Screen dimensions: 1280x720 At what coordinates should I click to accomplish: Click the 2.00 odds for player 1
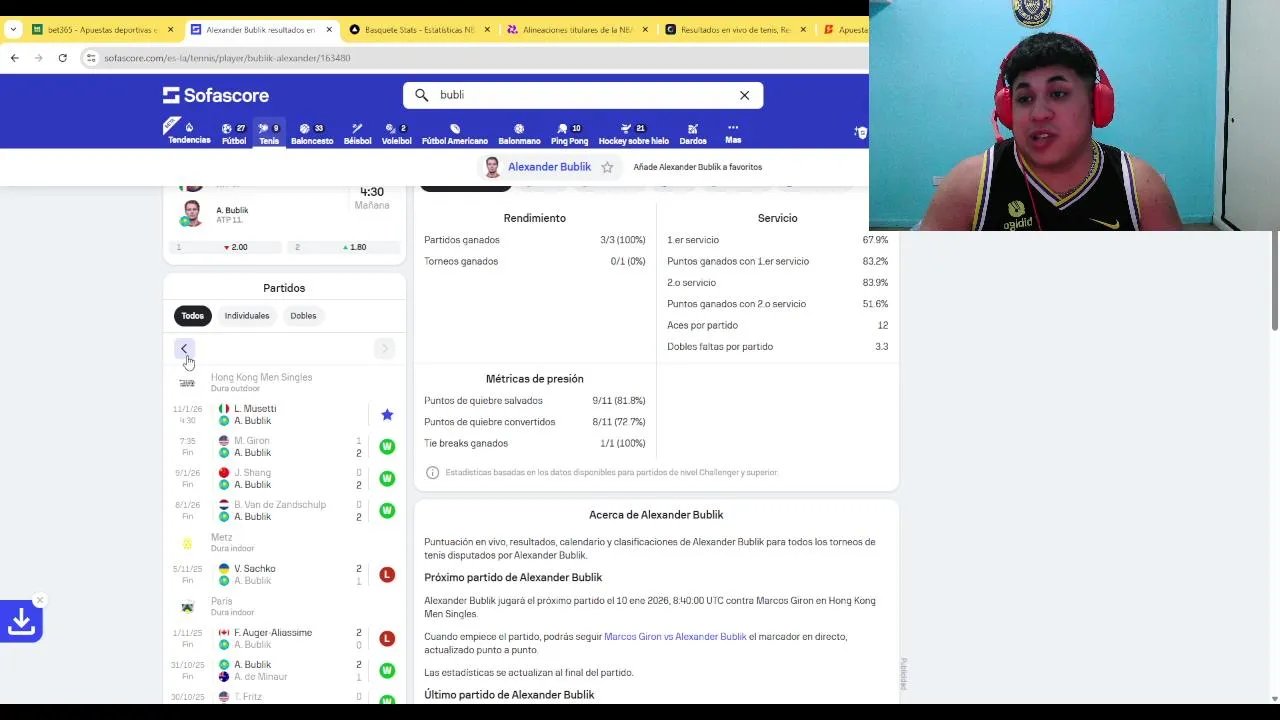pyautogui.click(x=227, y=247)
